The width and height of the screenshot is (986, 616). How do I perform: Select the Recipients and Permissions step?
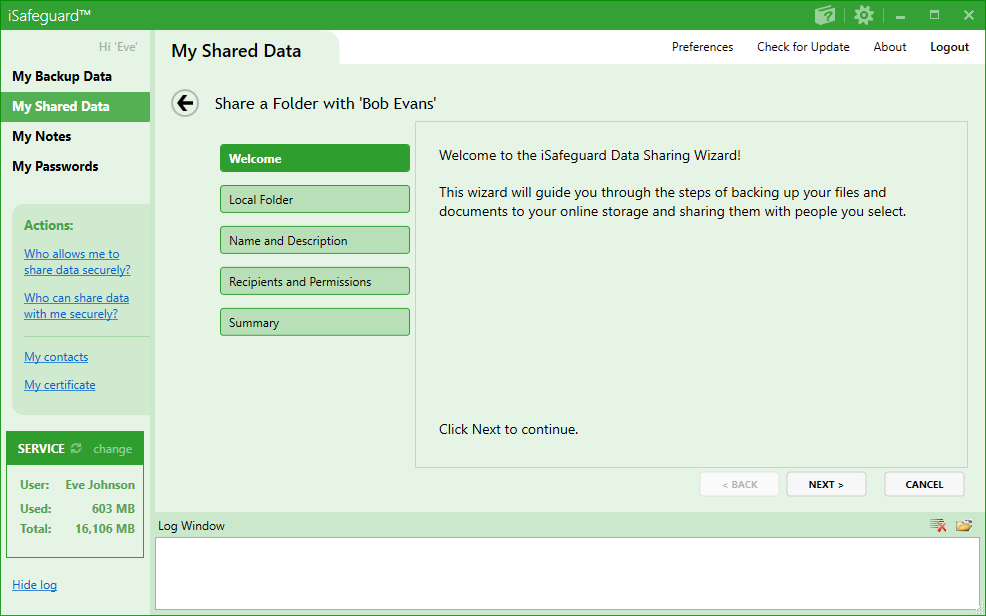pyautogui.click(x=314, y=281)
